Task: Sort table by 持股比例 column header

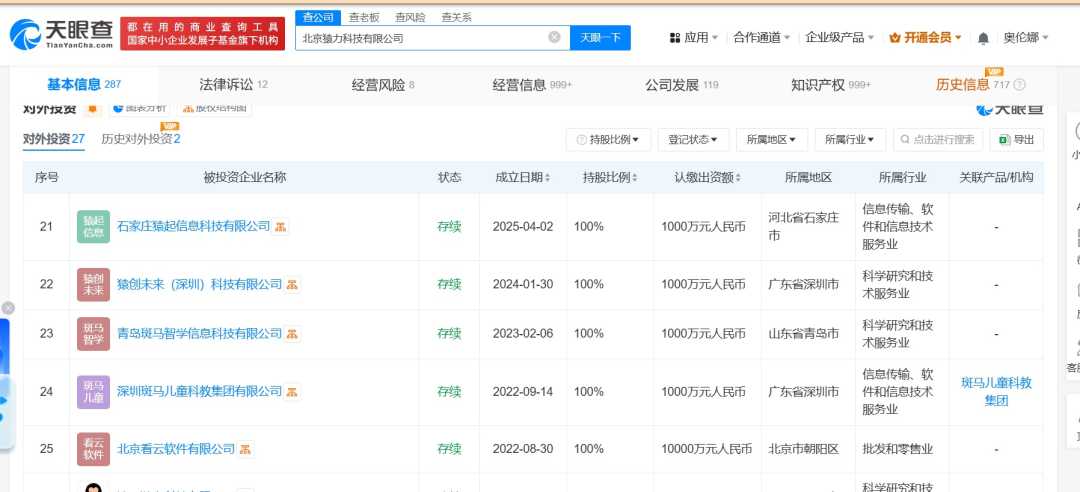Action: coord(610,178)
